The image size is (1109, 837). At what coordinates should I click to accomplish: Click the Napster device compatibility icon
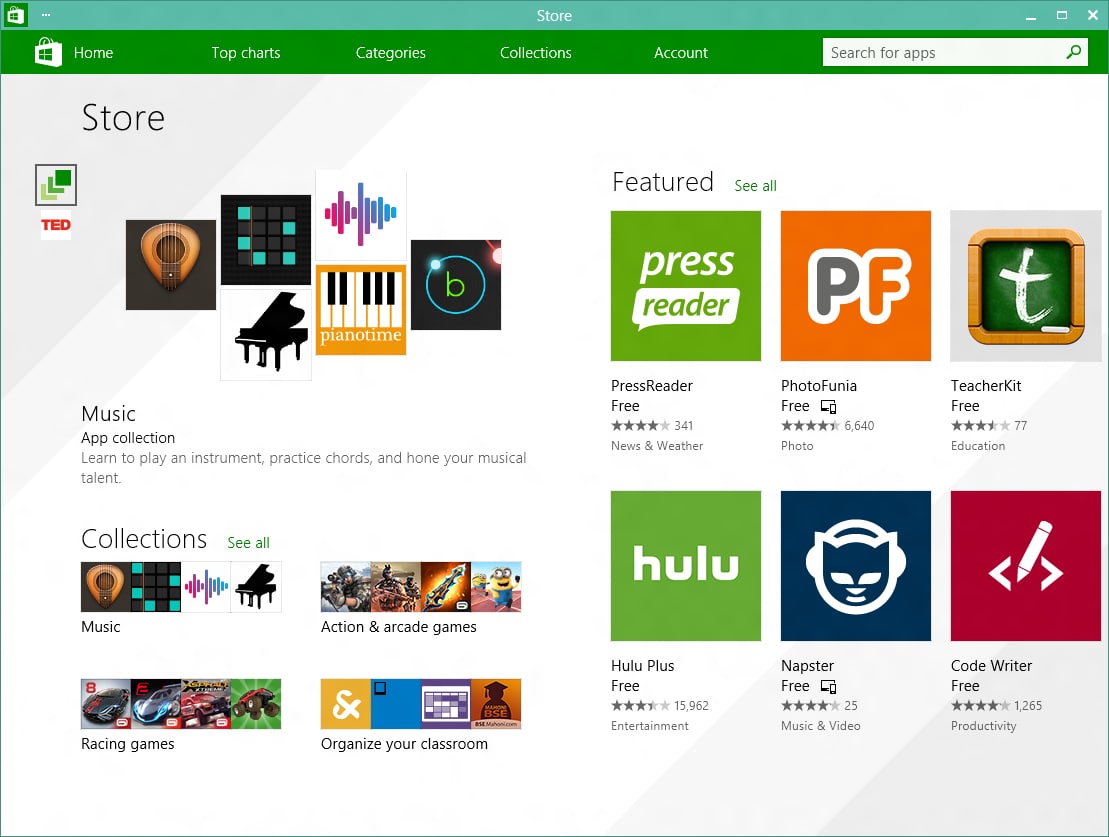tap(828, 687)
